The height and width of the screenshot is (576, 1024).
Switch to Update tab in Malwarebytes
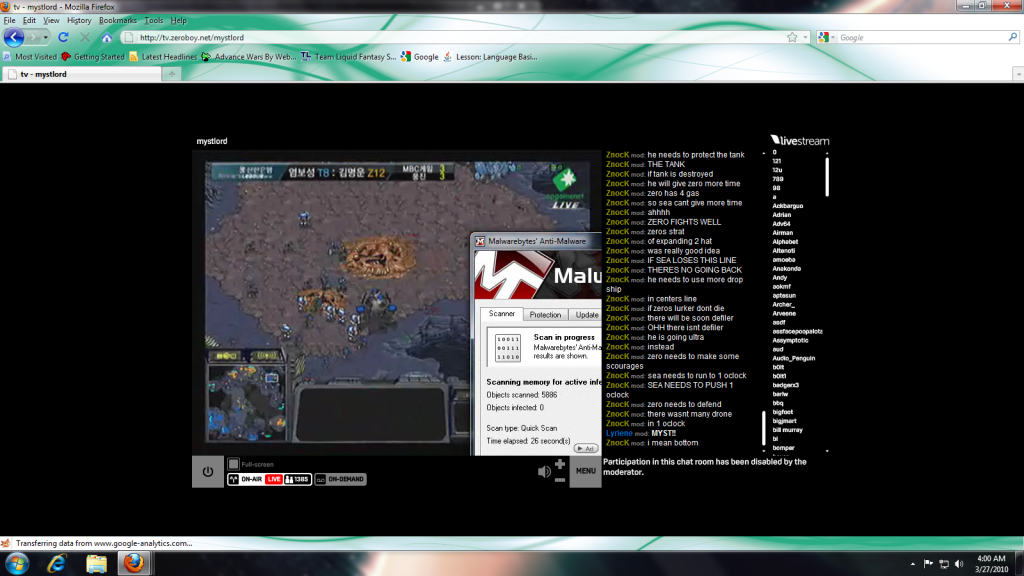(x=586, y=315)
